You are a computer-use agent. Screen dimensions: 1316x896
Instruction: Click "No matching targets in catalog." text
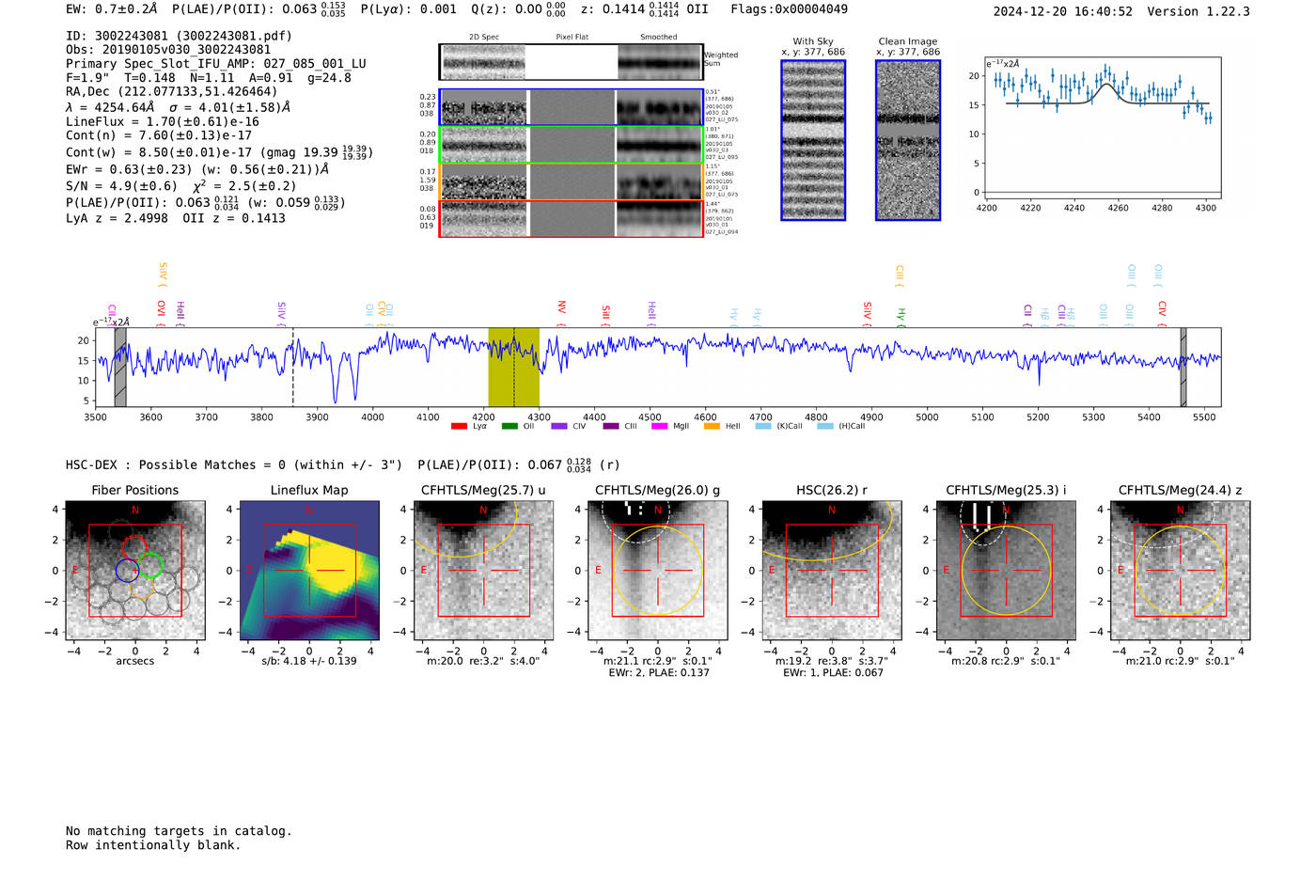(179, 831)
